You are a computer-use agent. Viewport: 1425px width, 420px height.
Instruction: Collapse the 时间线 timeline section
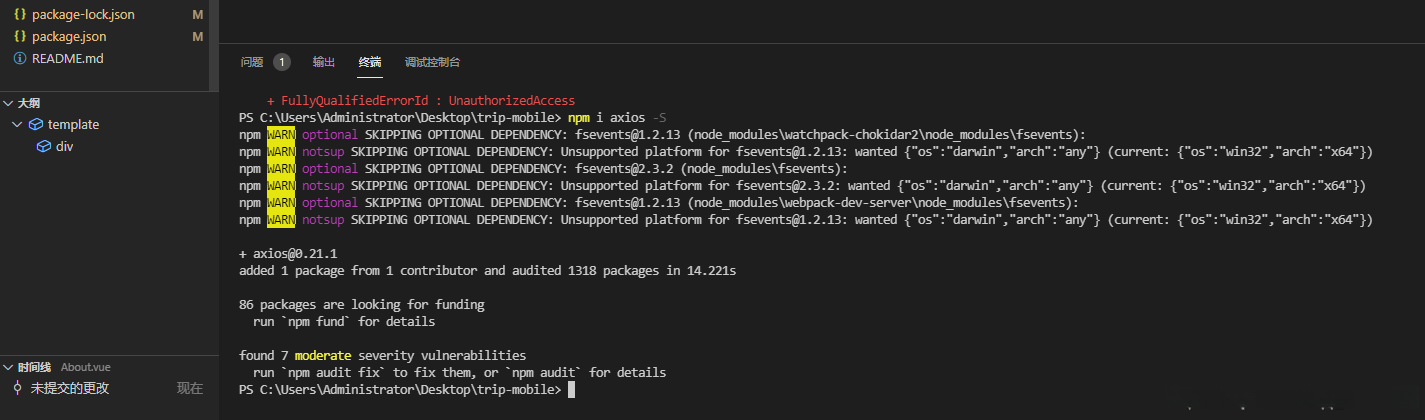click(8, 367)
